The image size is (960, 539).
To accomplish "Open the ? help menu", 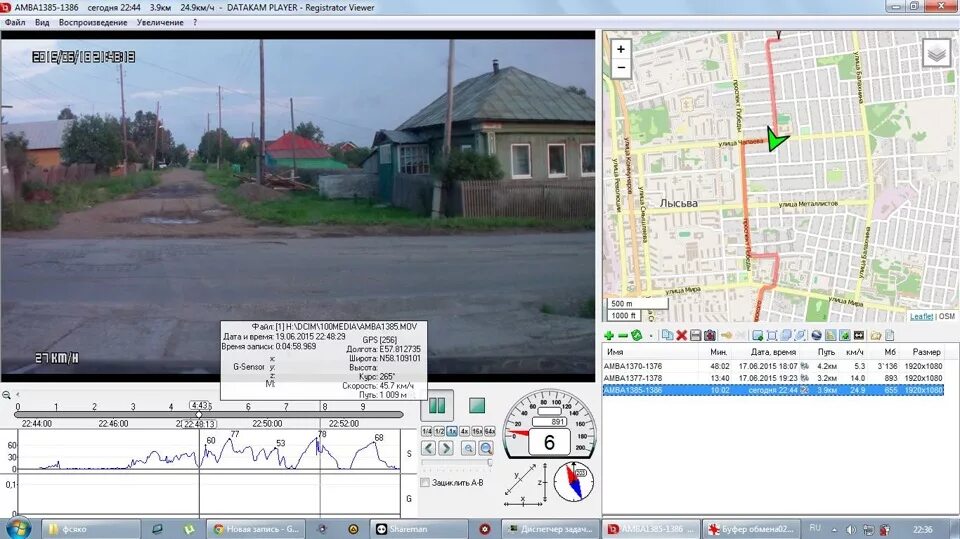I will click(195, 22).
